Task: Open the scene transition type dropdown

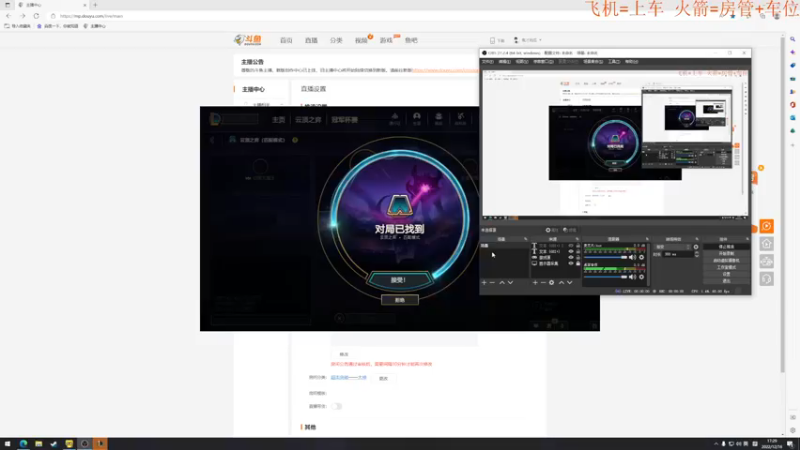Action: click(673, 247)
